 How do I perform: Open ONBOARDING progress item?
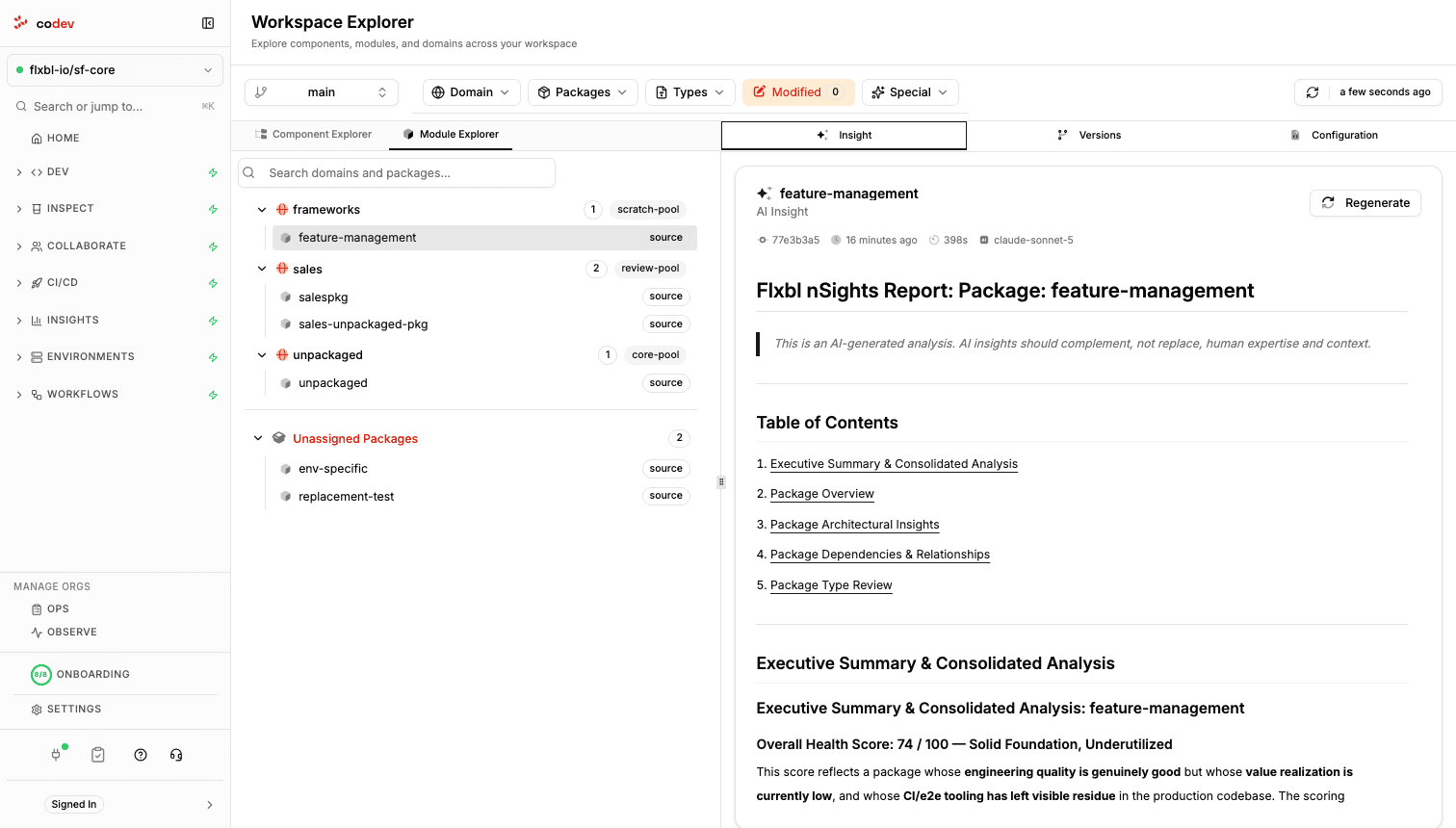coord(81,674)
